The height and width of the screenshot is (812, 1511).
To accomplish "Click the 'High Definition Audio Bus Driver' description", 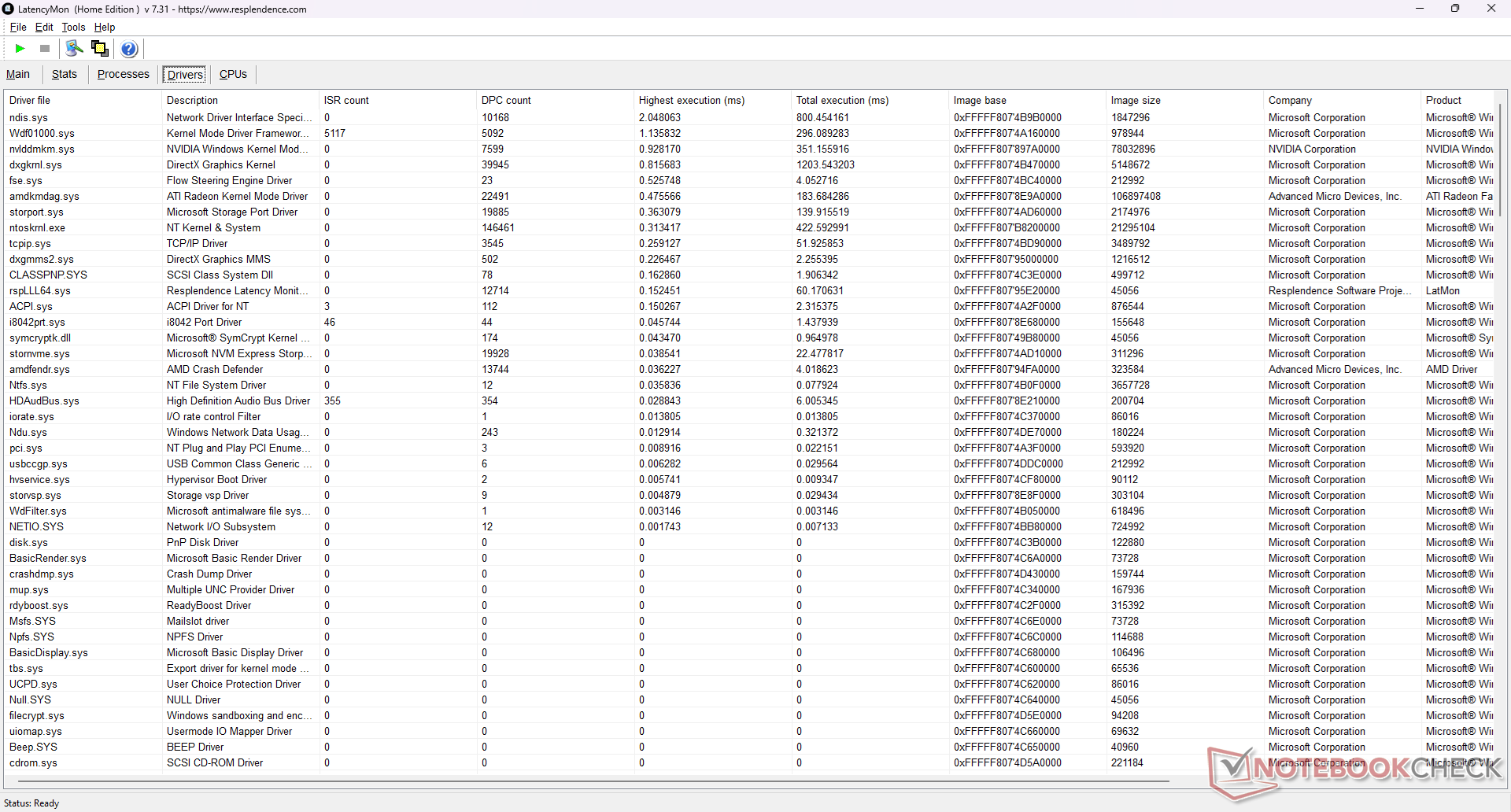I will (238, 400).
